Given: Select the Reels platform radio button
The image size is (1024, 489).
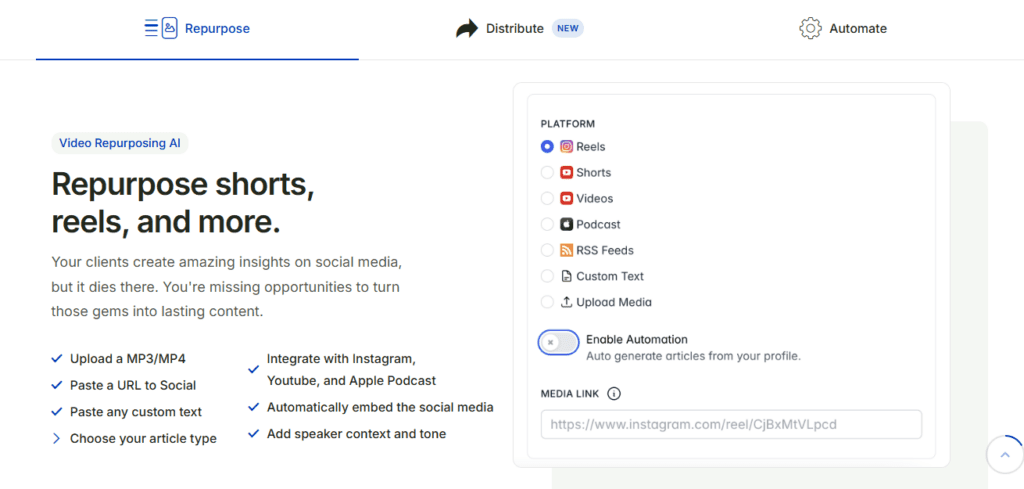Looking at the screenshot, I should (547, 147).
